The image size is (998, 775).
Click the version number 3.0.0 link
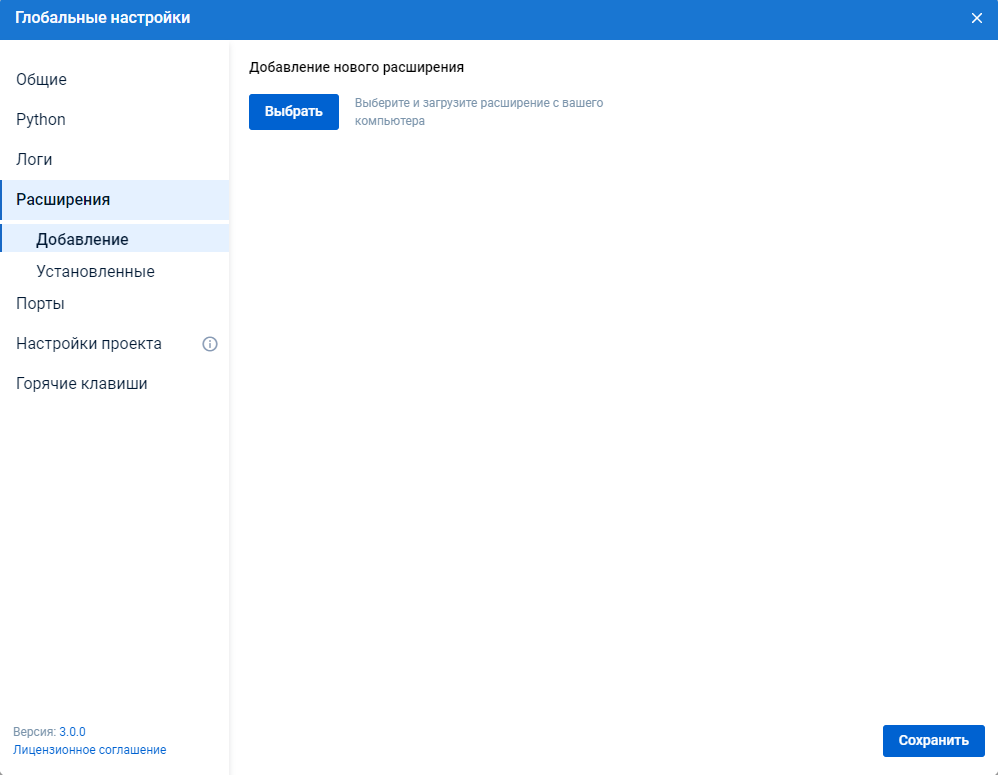[x=72, y=732]
